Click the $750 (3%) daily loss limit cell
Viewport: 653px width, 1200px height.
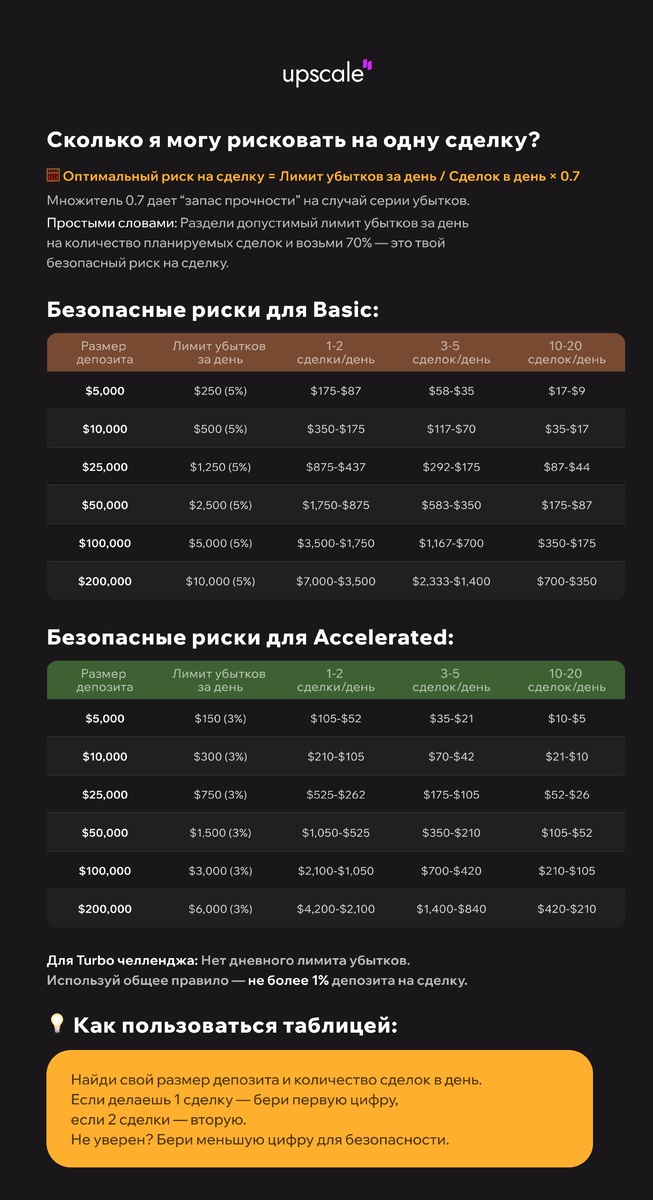tap(220, 795)
